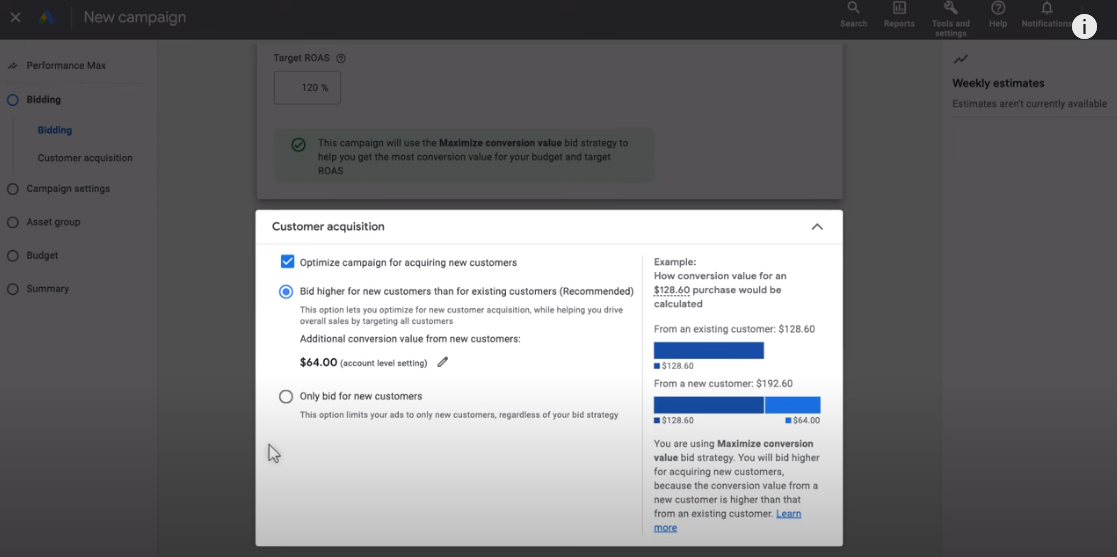The height and width of the screenshot is (557, 1117).
Task: Close the New campaign editor with X
Action: [16, 18]
